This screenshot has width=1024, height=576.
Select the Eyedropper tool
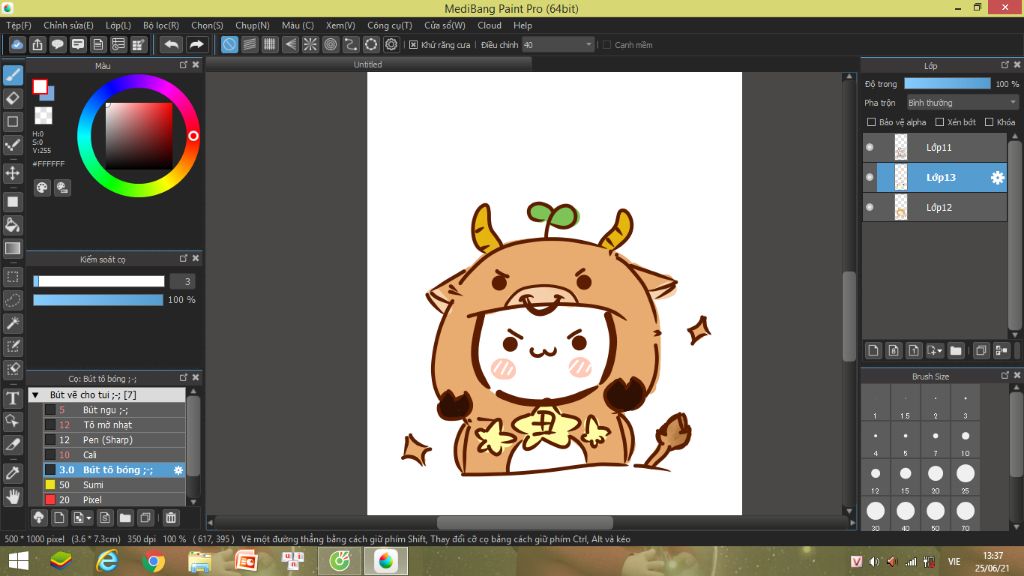[12, 473]
